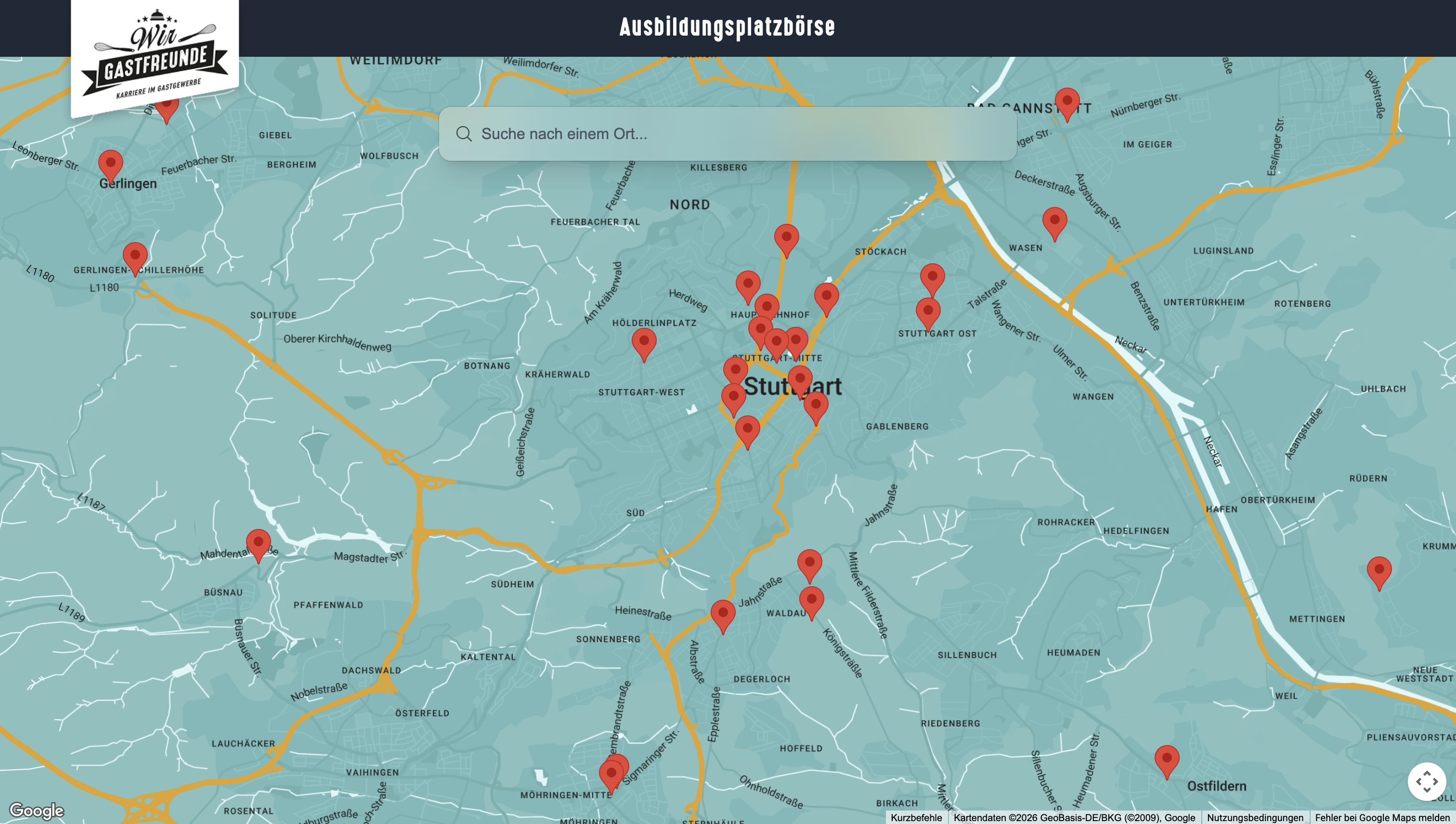The width and height of the screenshot is (1456, 824).
Task: Click 'Fehler bei Google Maps melden'
Action: [x=1382, y=818]
